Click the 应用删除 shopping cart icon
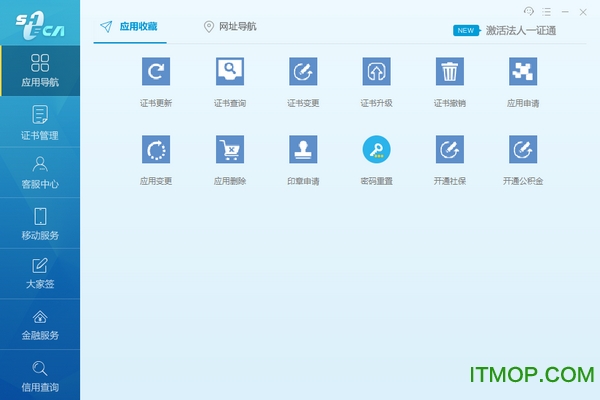Viewport: 600px width, 400px height. [230, 149]
